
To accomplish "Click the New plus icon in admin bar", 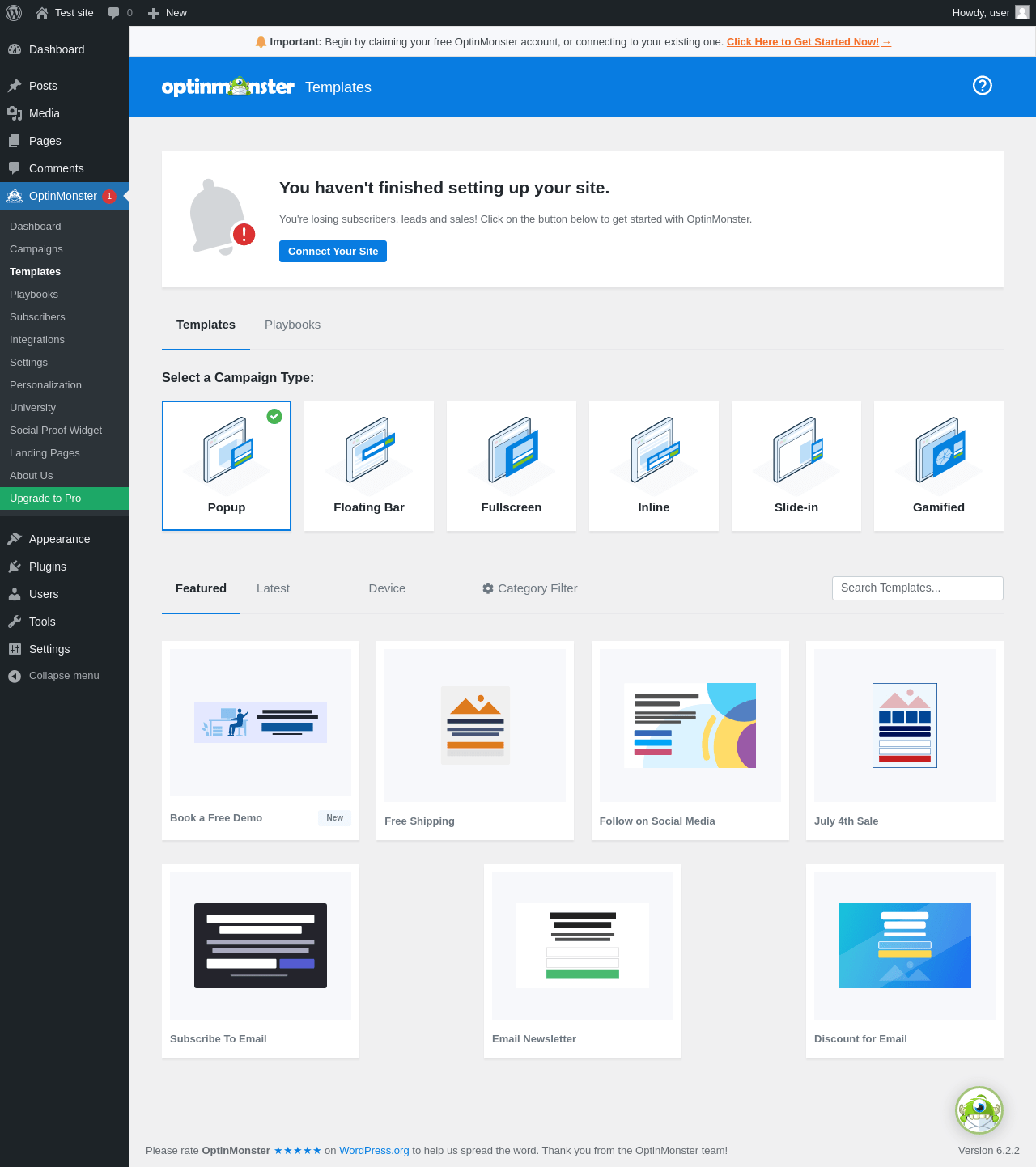I will pyautogui.click(x=153, y=13).
